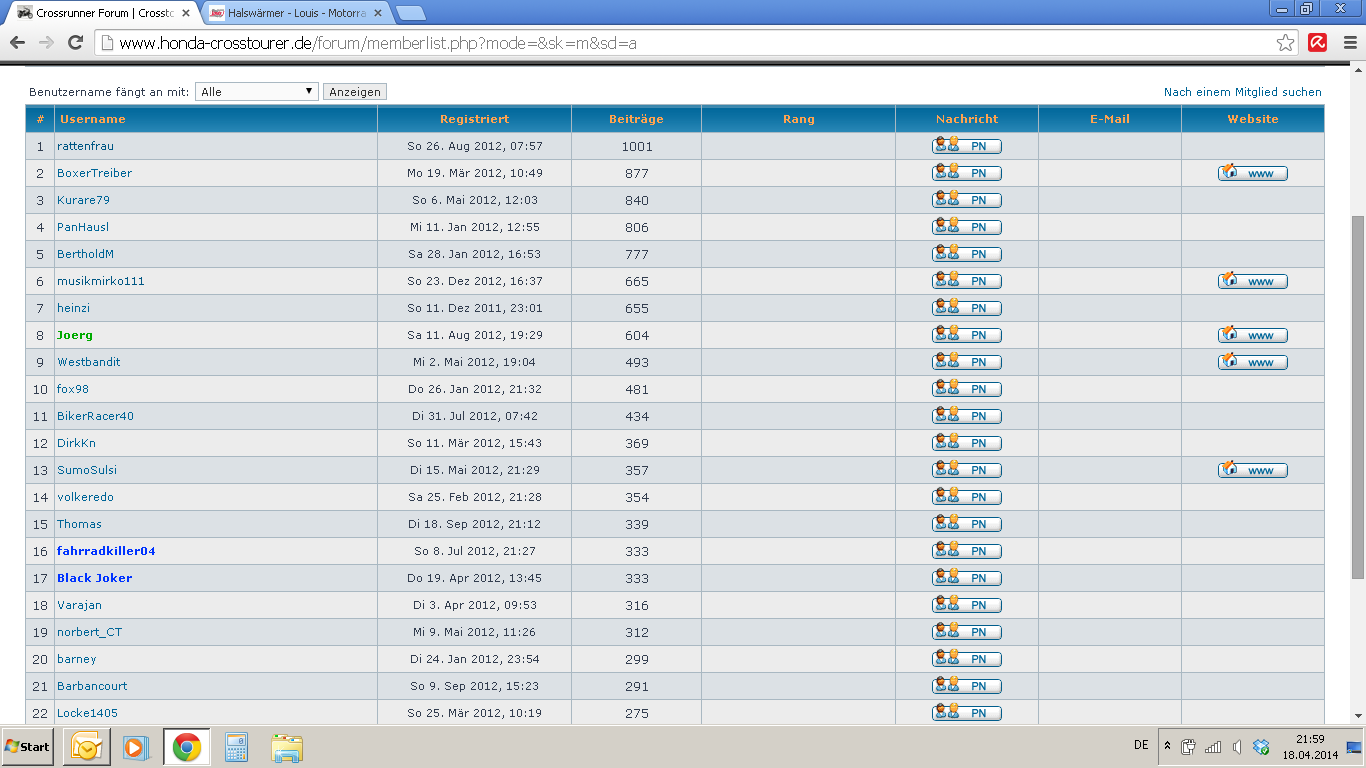Open BoxerTreiber's www website icon
The image size is (1366, 768).
click(x=1252, y=174)
